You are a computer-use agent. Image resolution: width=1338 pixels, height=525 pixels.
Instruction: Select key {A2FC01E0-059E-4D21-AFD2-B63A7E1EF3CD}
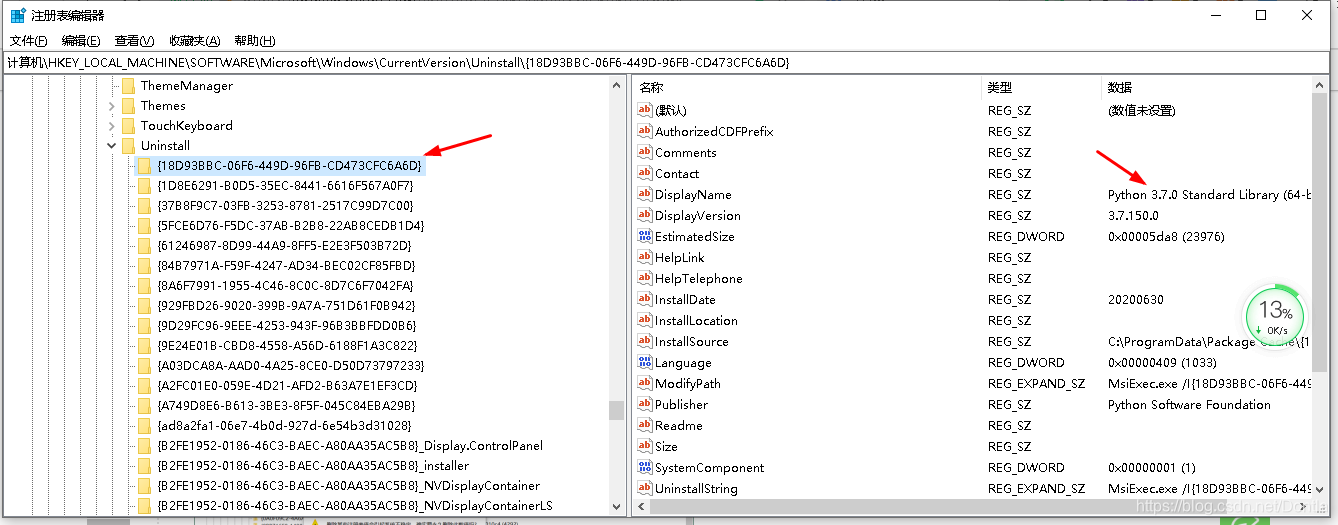coord(287,385)
